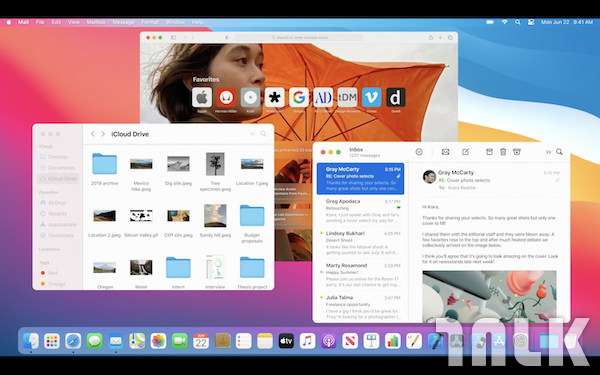Open the search magnifier in Mail window
The image size is (600, 375).
coord(559,152)
